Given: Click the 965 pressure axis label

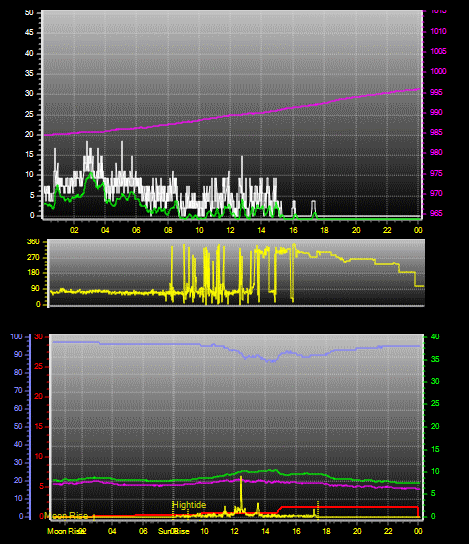Looking at the screenshot, I should [x=436, y=213].
